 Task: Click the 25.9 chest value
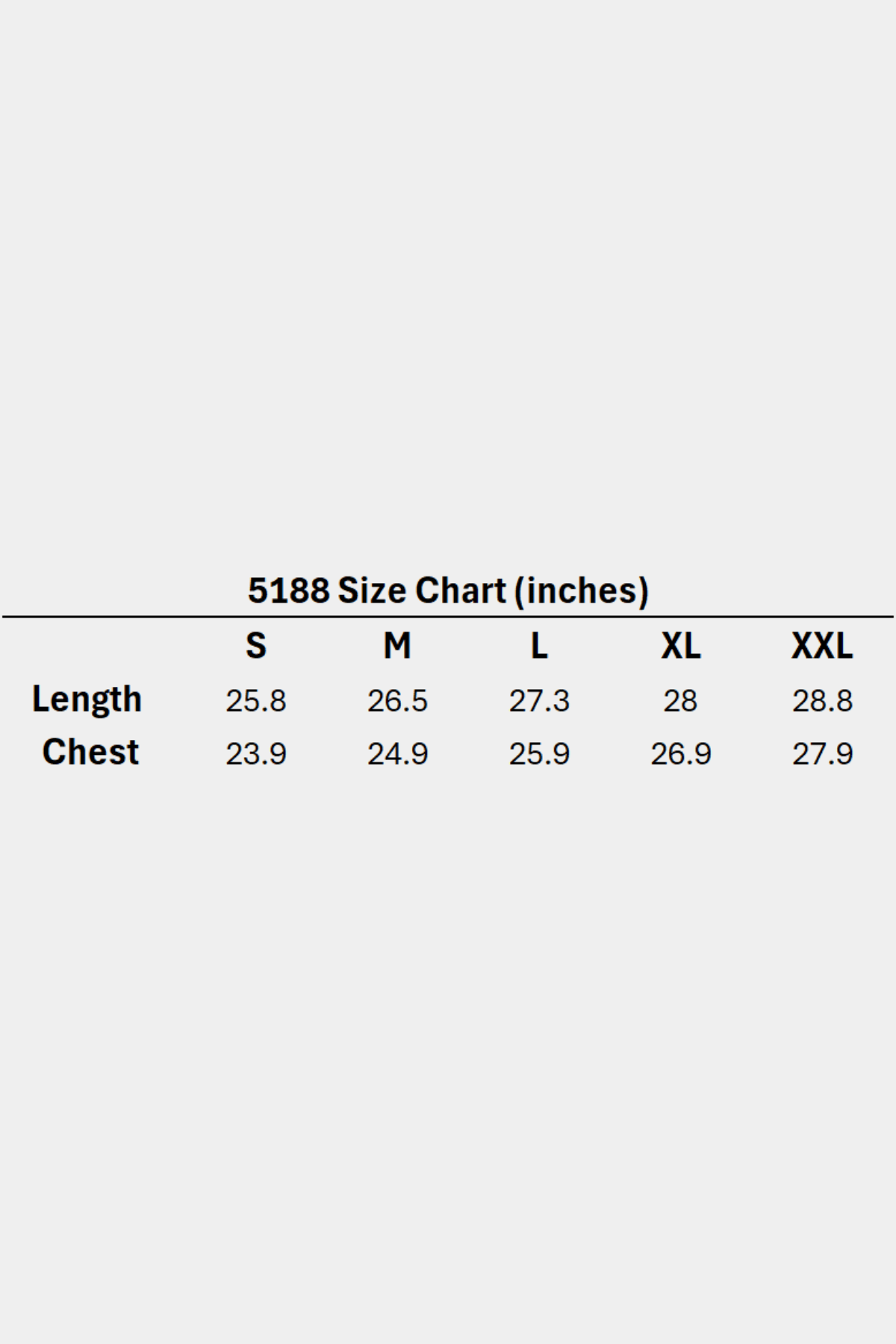pyautogui.click(x=539, y=754)
